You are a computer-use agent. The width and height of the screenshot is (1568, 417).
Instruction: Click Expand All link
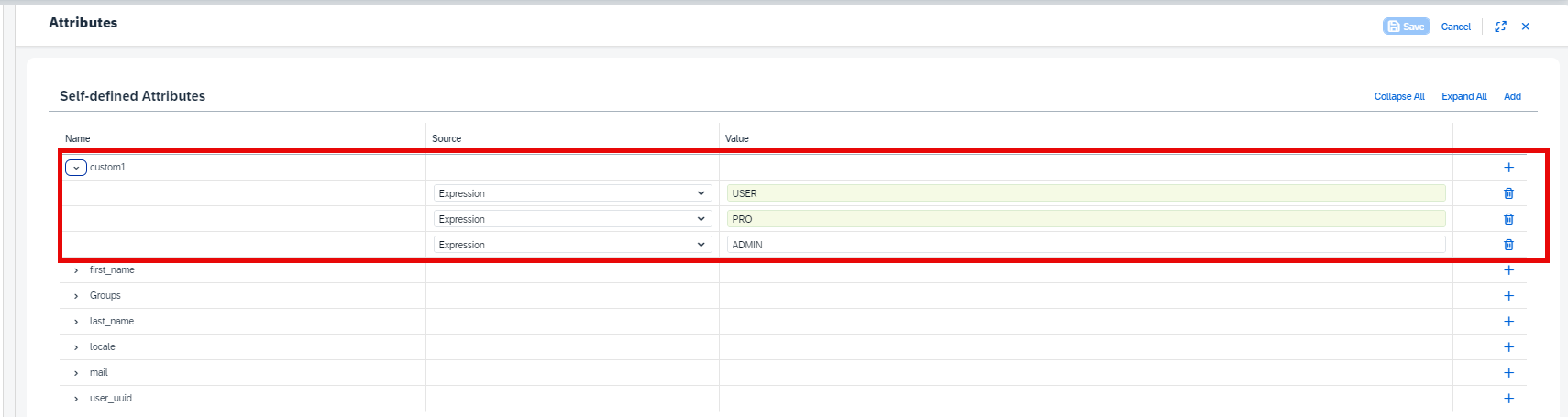coord(1464,96)
